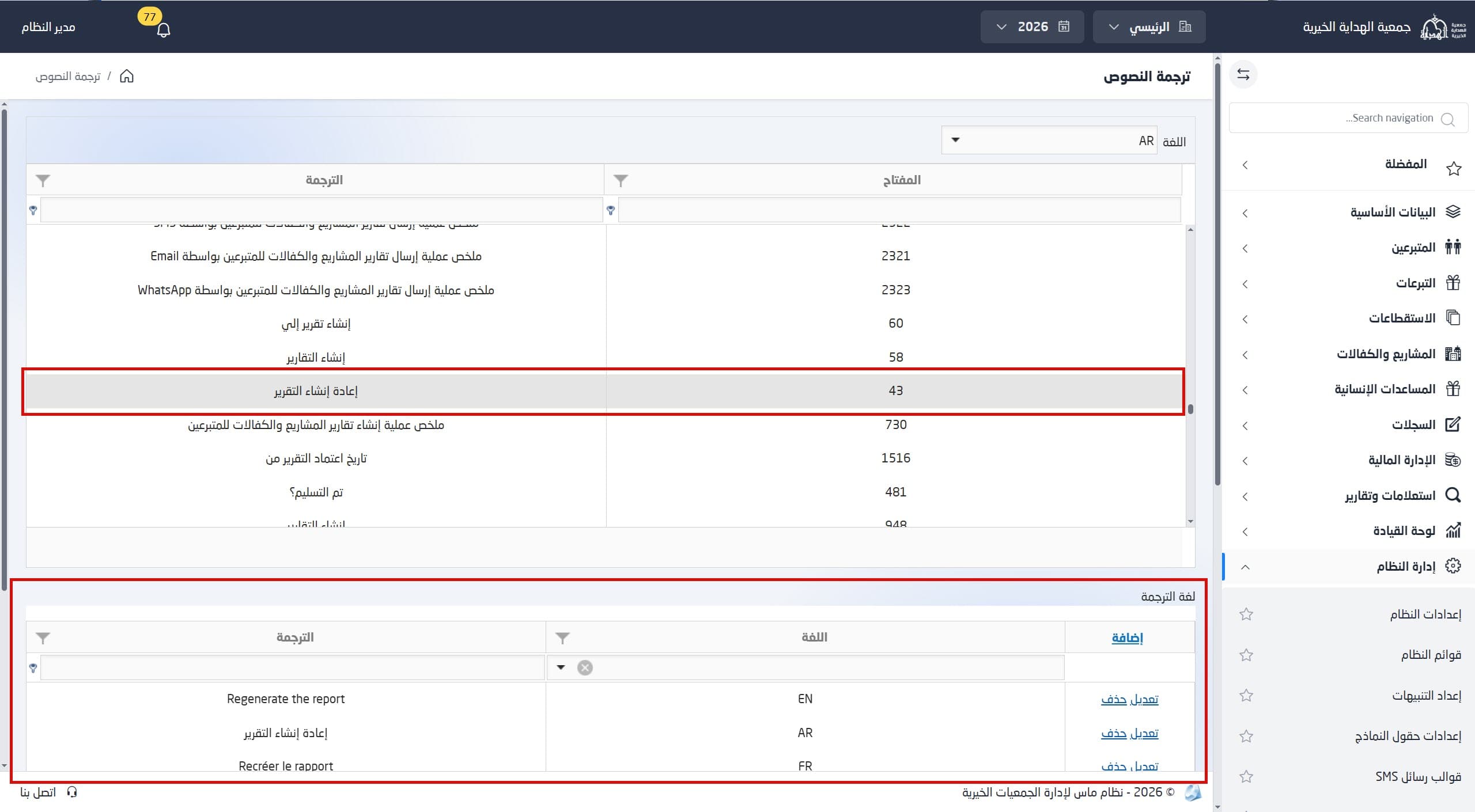
Task: Click filter funnel in lower الترجمة column header
Action: (x=43, y=638)
